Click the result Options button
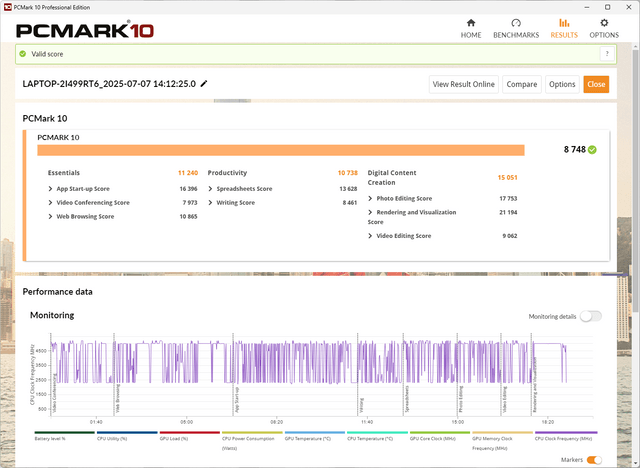640x468 pixels. pyautogui.click(x=562, y=84)
